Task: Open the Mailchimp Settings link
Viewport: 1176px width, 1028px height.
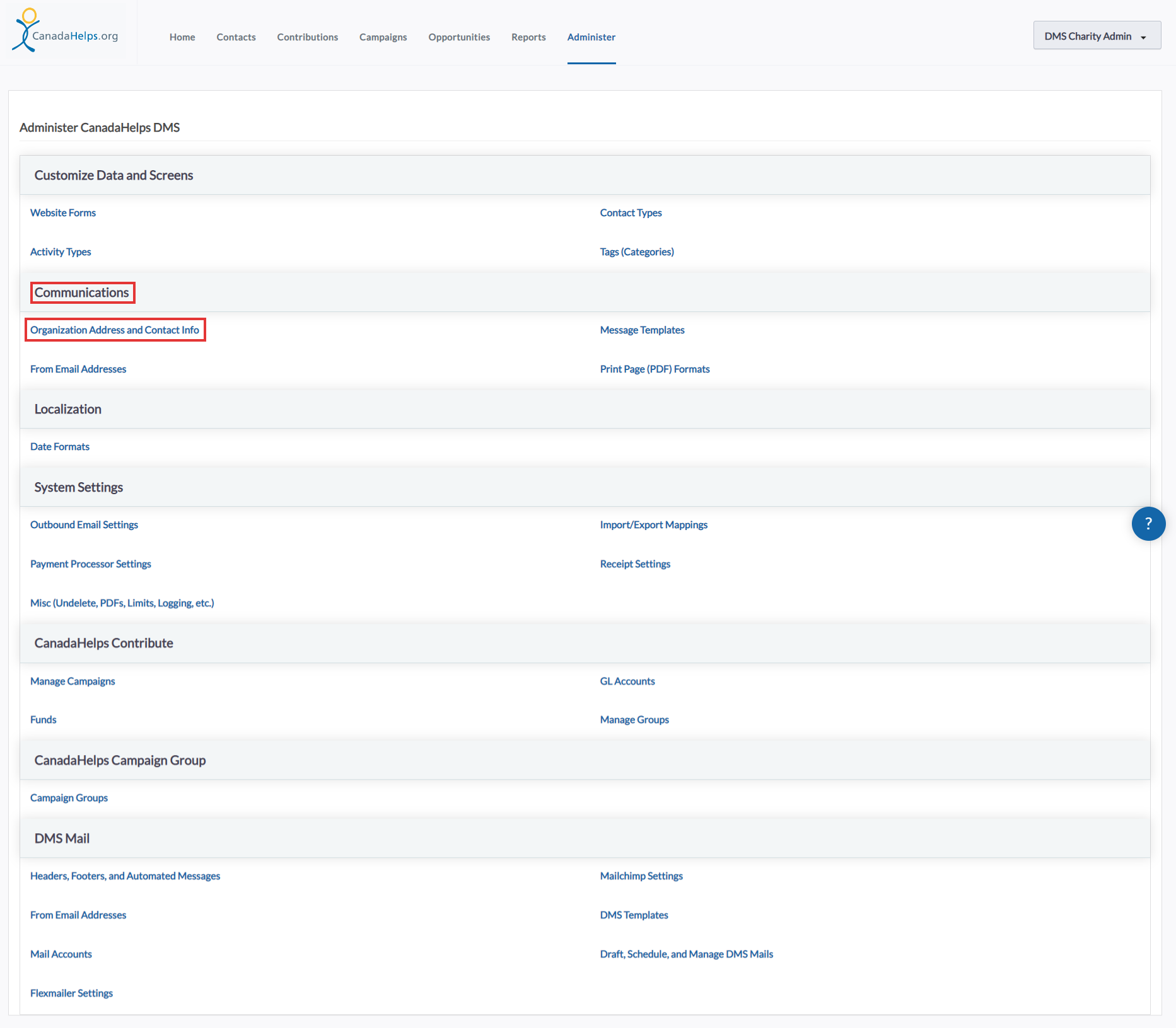Action: tap(641, 876)
